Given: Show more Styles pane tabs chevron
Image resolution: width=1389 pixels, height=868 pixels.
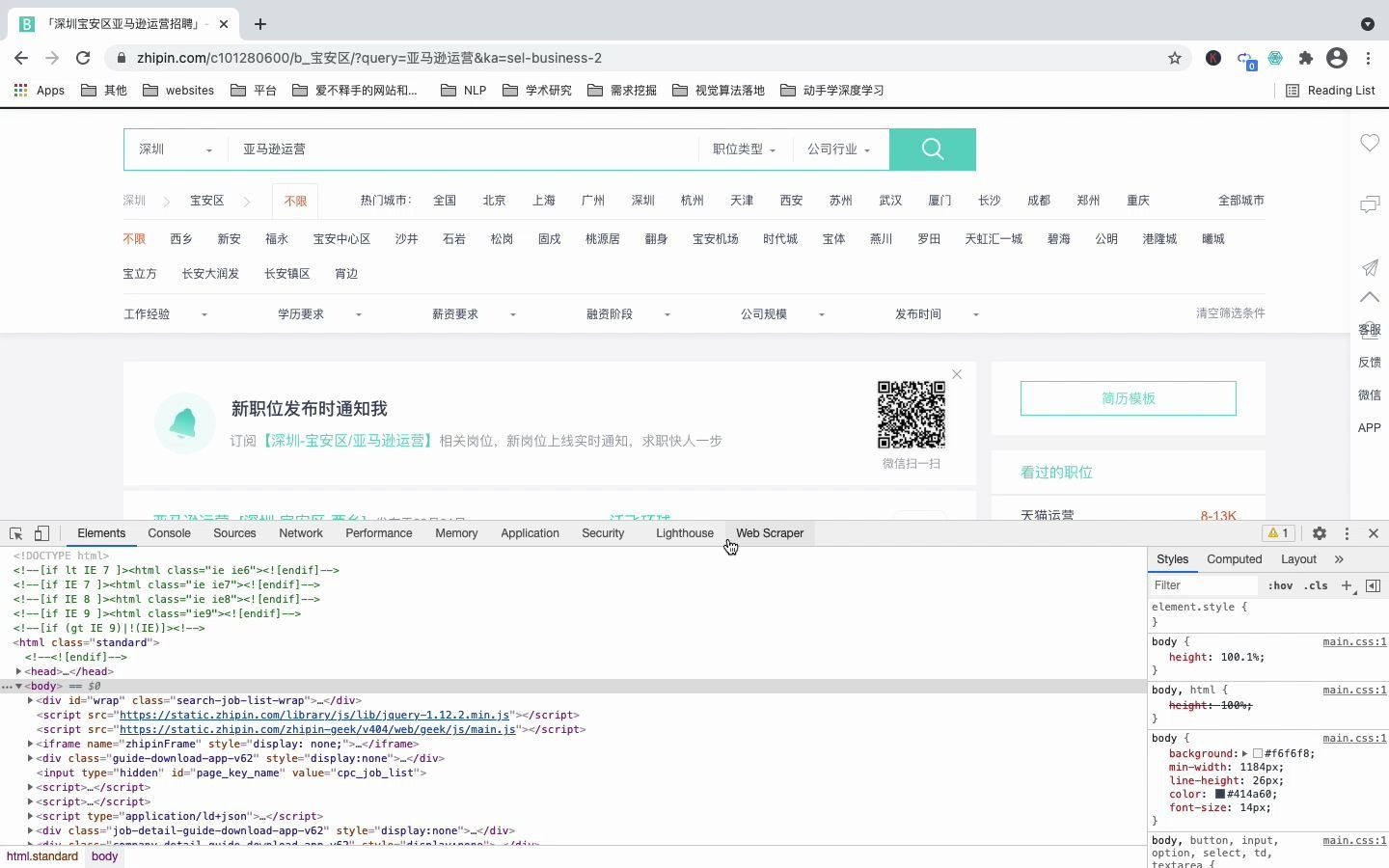Looking at the screenshot, I should point(1339,559).
